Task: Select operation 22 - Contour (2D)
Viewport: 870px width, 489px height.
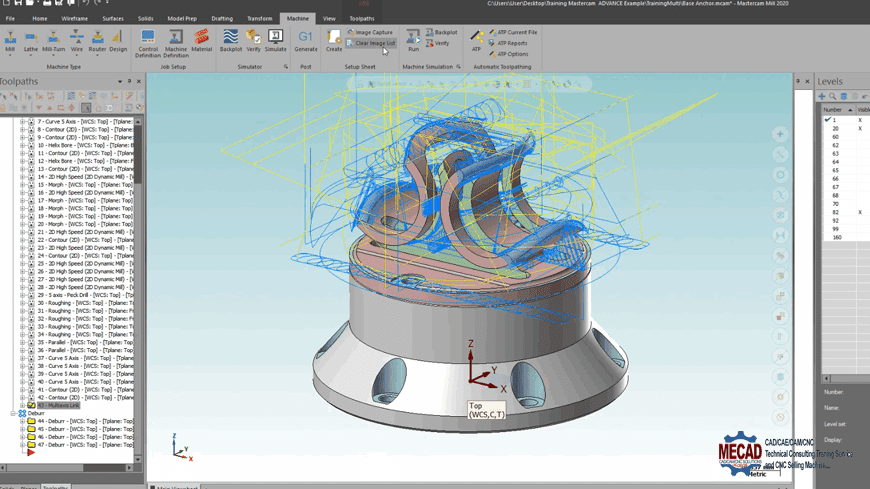Action: tap(85, 240)
